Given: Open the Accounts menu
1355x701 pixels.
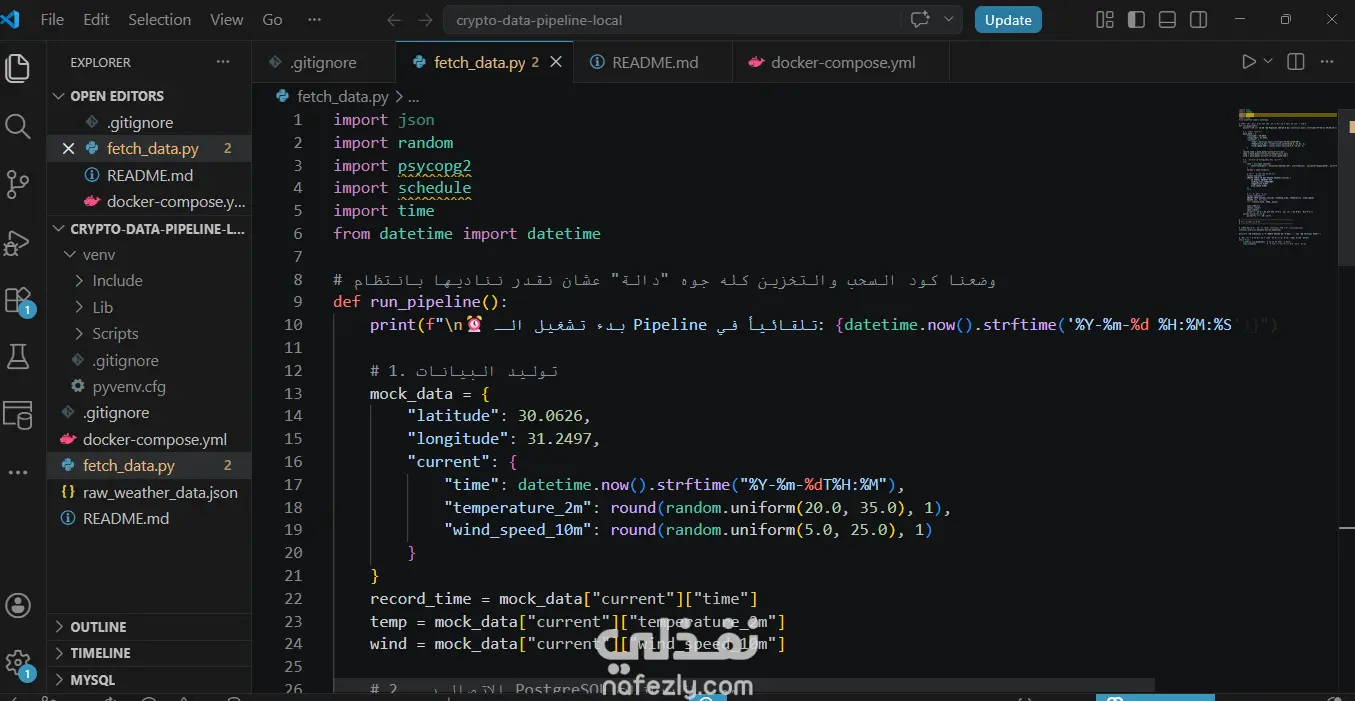Looking at the screenshot, I should [x=18, y=605].
